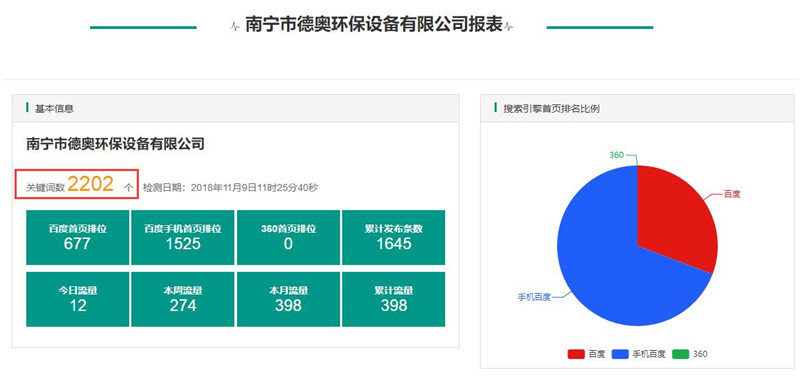800x376 pixels.
Task: Click the 累计发布条数 1645 tile
Action: pyautogui.click(x=393, y=237)
